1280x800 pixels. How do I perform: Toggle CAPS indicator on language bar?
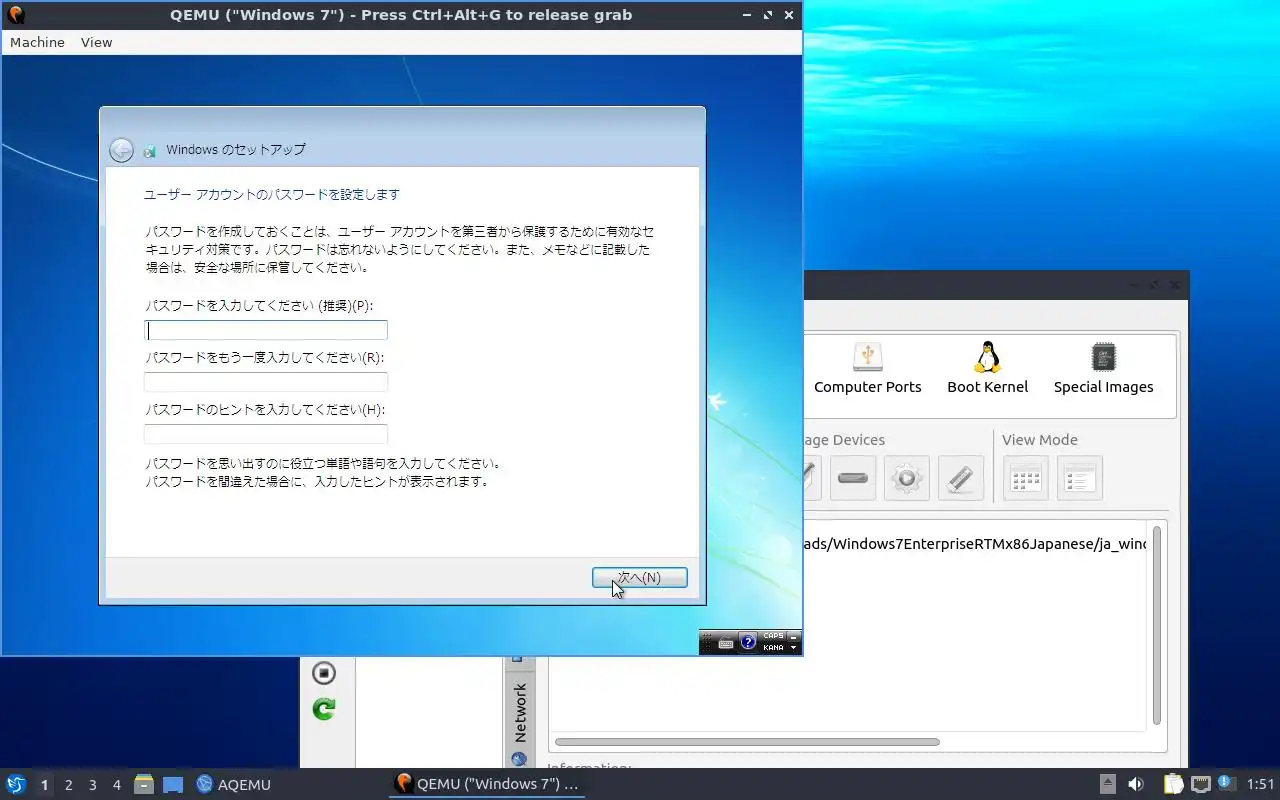773,636
